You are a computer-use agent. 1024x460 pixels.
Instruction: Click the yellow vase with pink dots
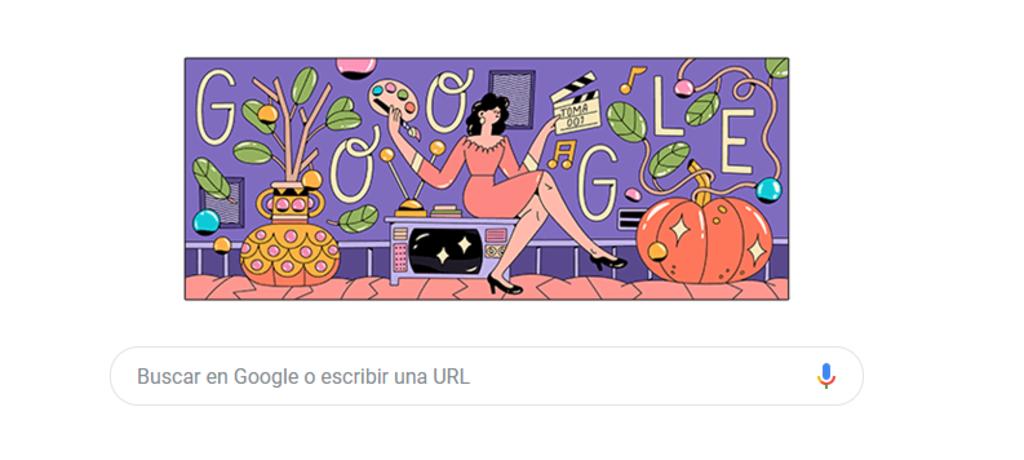click(x=289, y=238)
